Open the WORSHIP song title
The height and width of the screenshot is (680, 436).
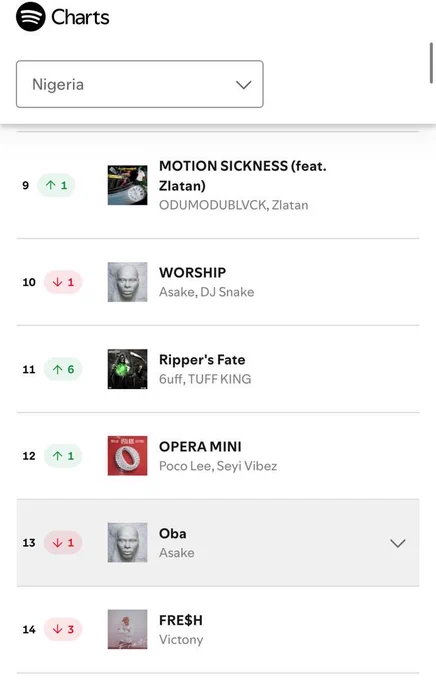click(x=193, y=272)
